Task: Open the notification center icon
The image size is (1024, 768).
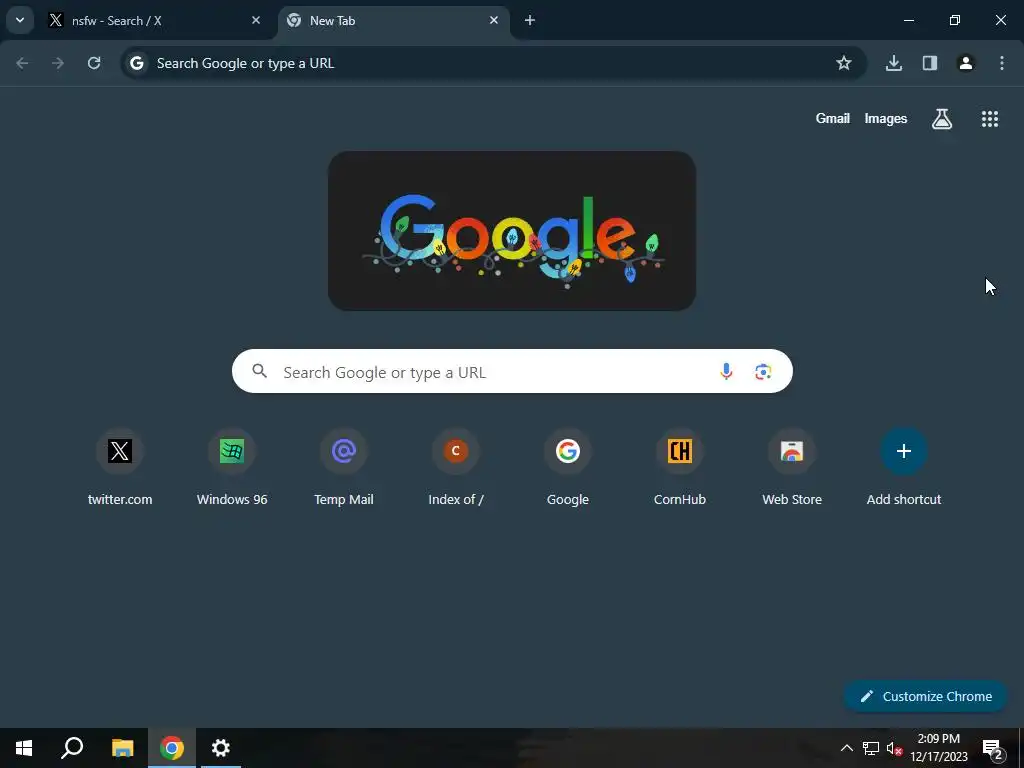Action: pyautogui.click(x=993, y=748)
